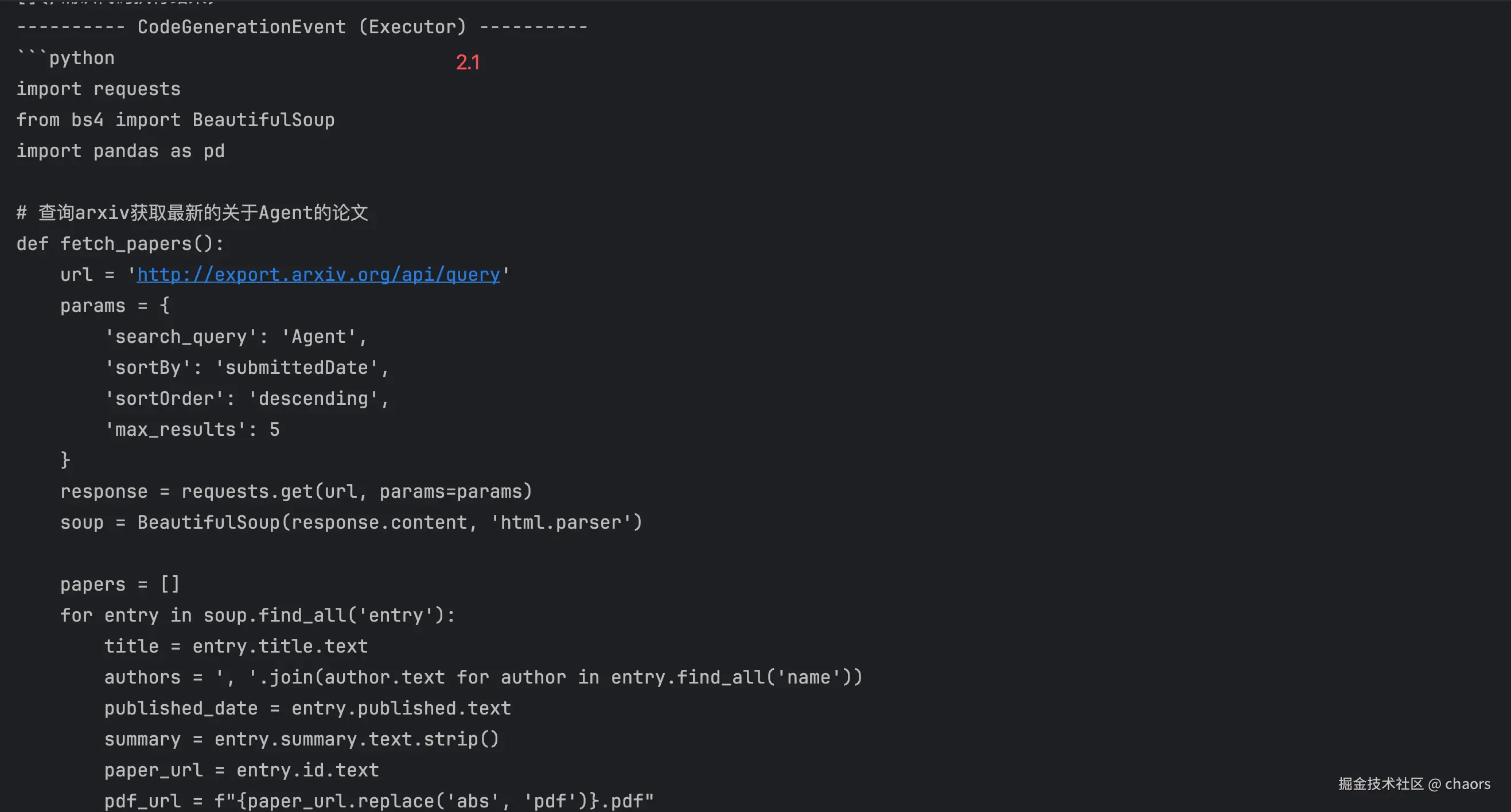Click the 'from bs4 import BeautifulSoup' line
This screenshot has width=1511, height=812.
(x=175, y=120)
